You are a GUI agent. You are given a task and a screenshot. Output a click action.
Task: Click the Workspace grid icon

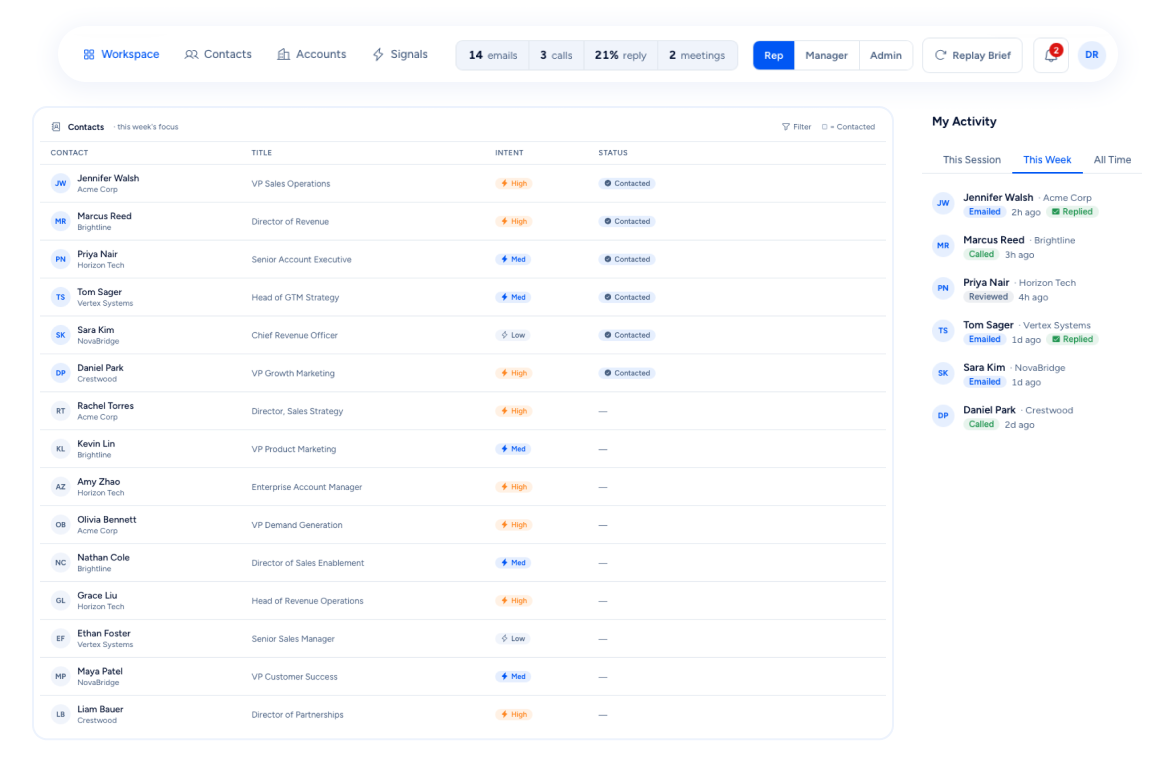pos(88,55)
